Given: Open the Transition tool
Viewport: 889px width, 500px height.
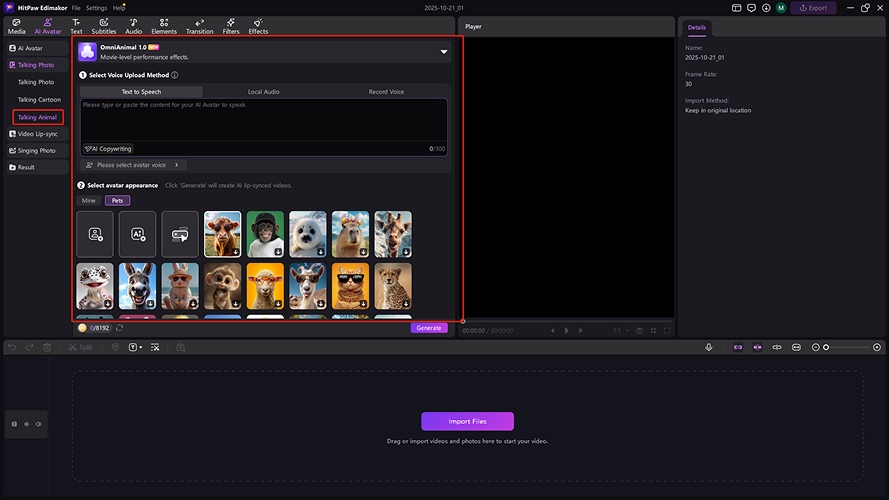Looking at the screenshot, I should click(x=199, y=26).
